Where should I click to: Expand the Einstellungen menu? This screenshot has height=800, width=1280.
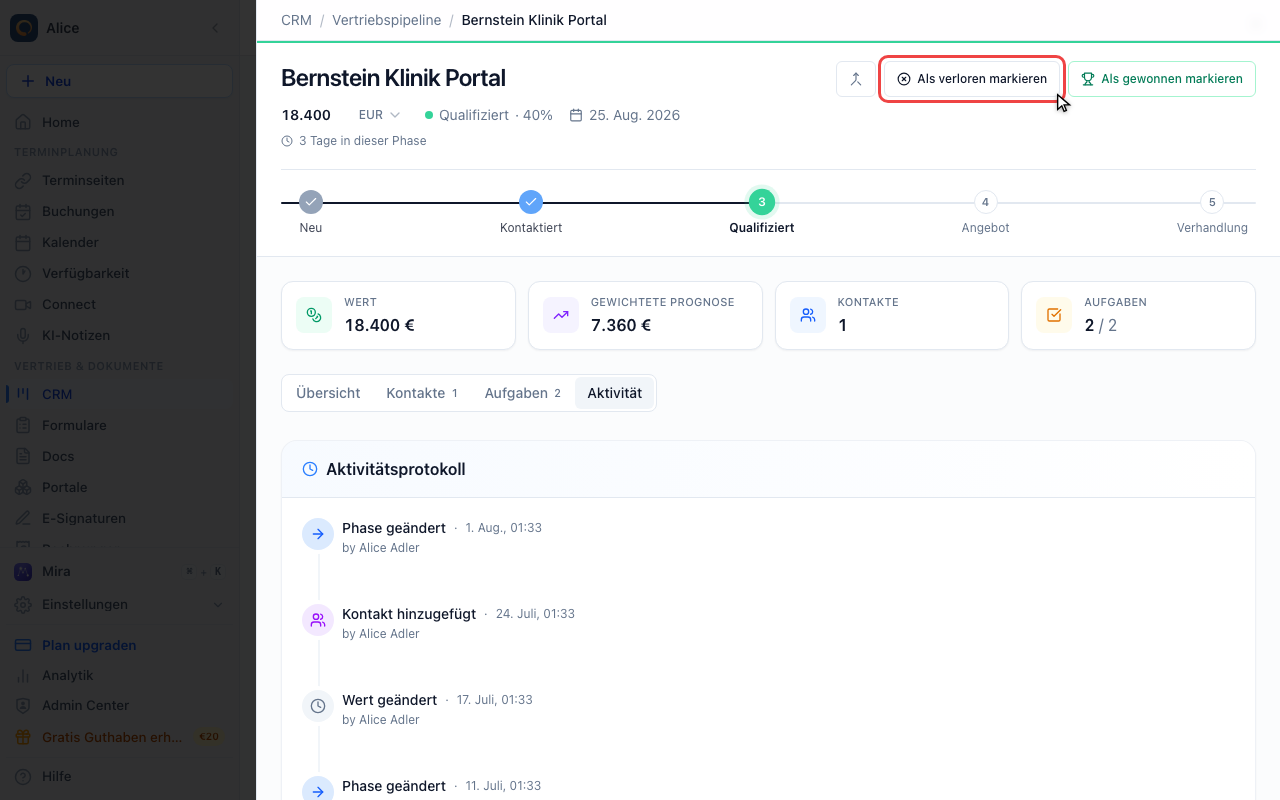(119, 605)
